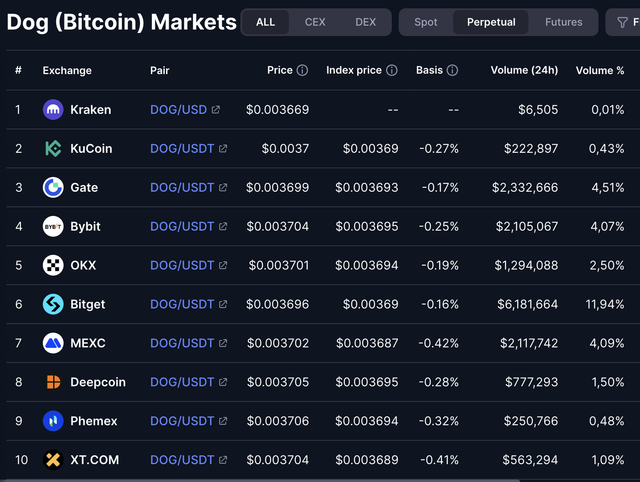Select MEXC basis -0.42% cell

pyautogui.click(x=438, y=343)
